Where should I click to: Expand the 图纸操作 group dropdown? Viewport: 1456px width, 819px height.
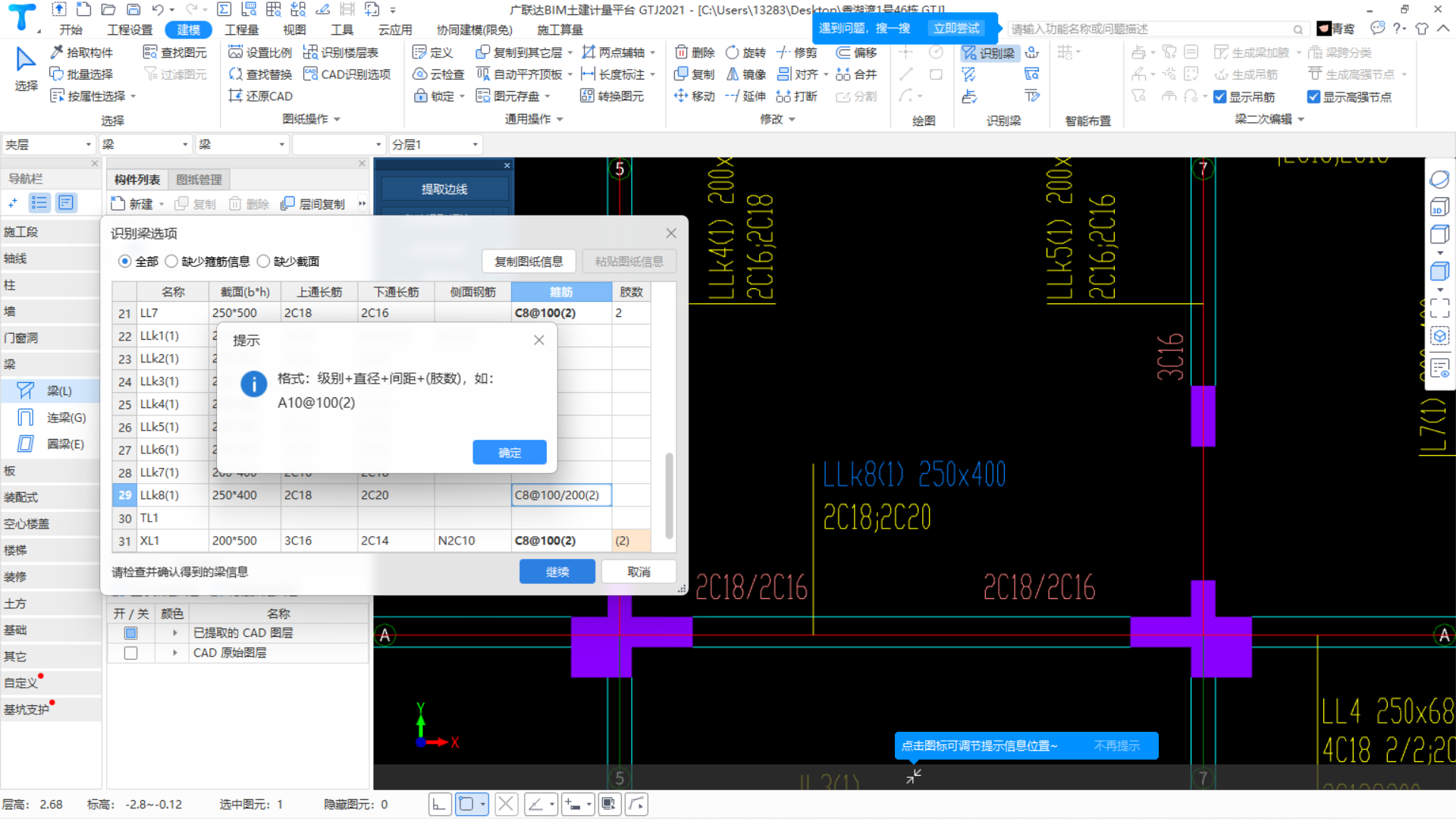[337, 120]
